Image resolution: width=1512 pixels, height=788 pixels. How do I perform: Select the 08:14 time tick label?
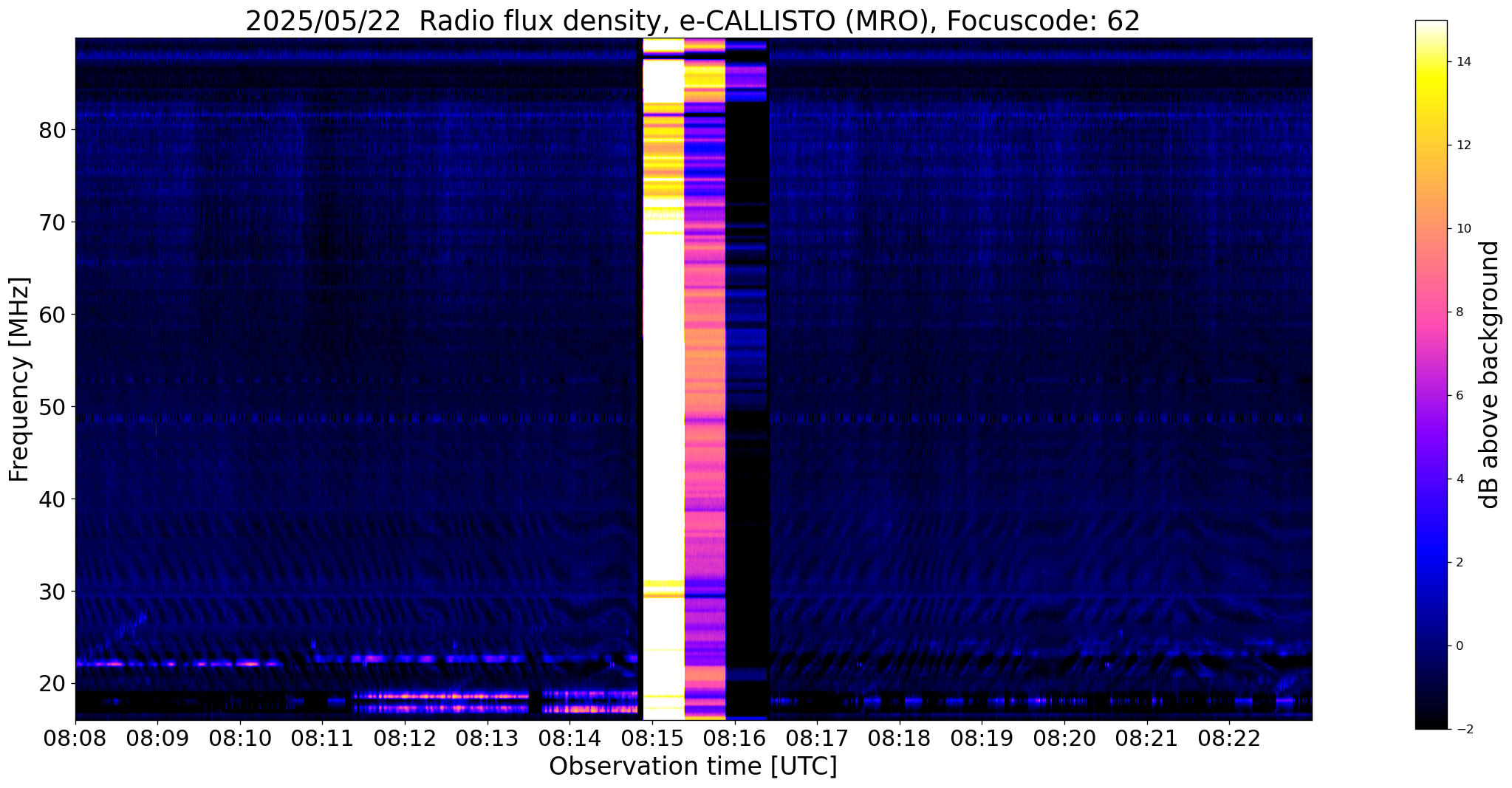coord(569,738)
